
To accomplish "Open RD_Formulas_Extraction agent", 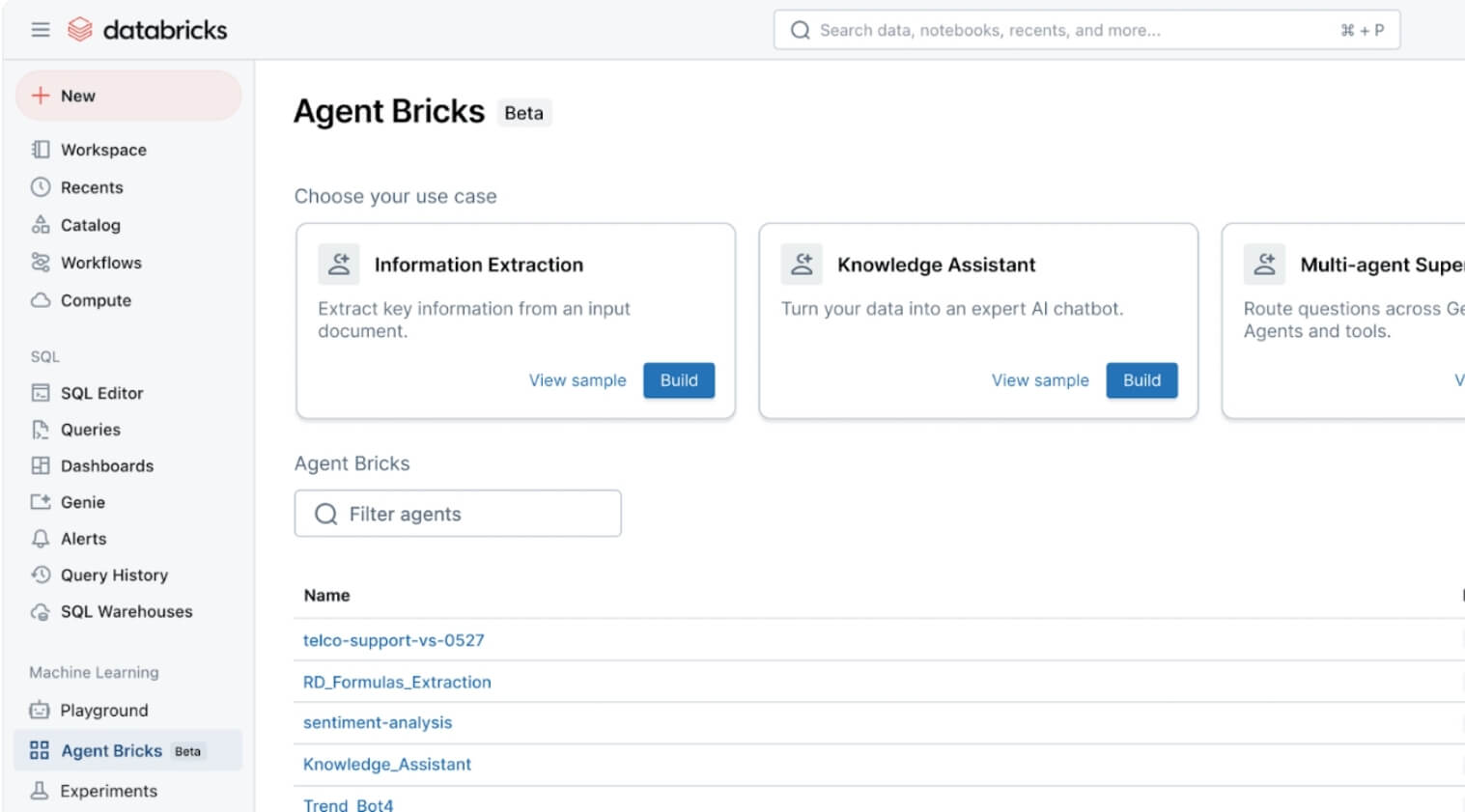I will click(397, 682).
